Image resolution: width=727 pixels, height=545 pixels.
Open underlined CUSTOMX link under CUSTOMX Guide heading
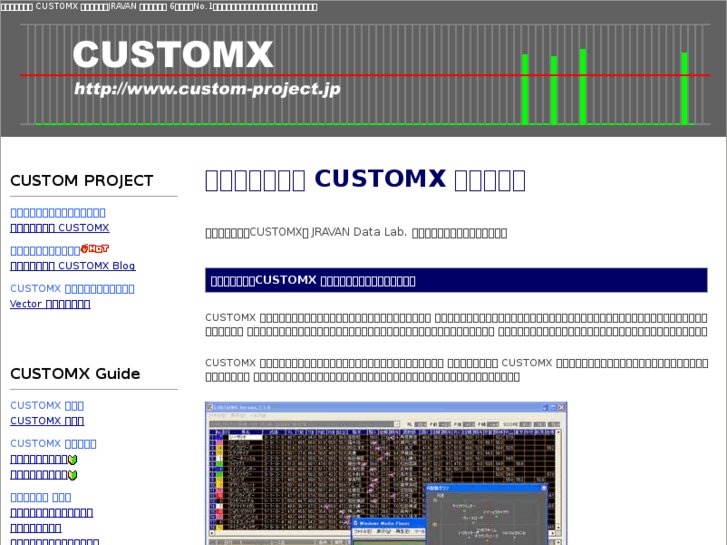(47, 421)
